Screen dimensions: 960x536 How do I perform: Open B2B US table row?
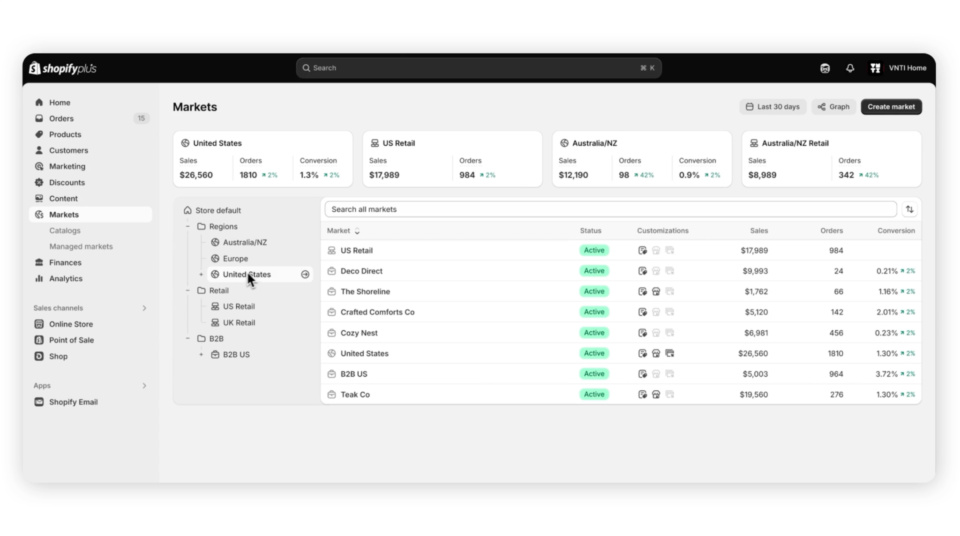point(621,374)
